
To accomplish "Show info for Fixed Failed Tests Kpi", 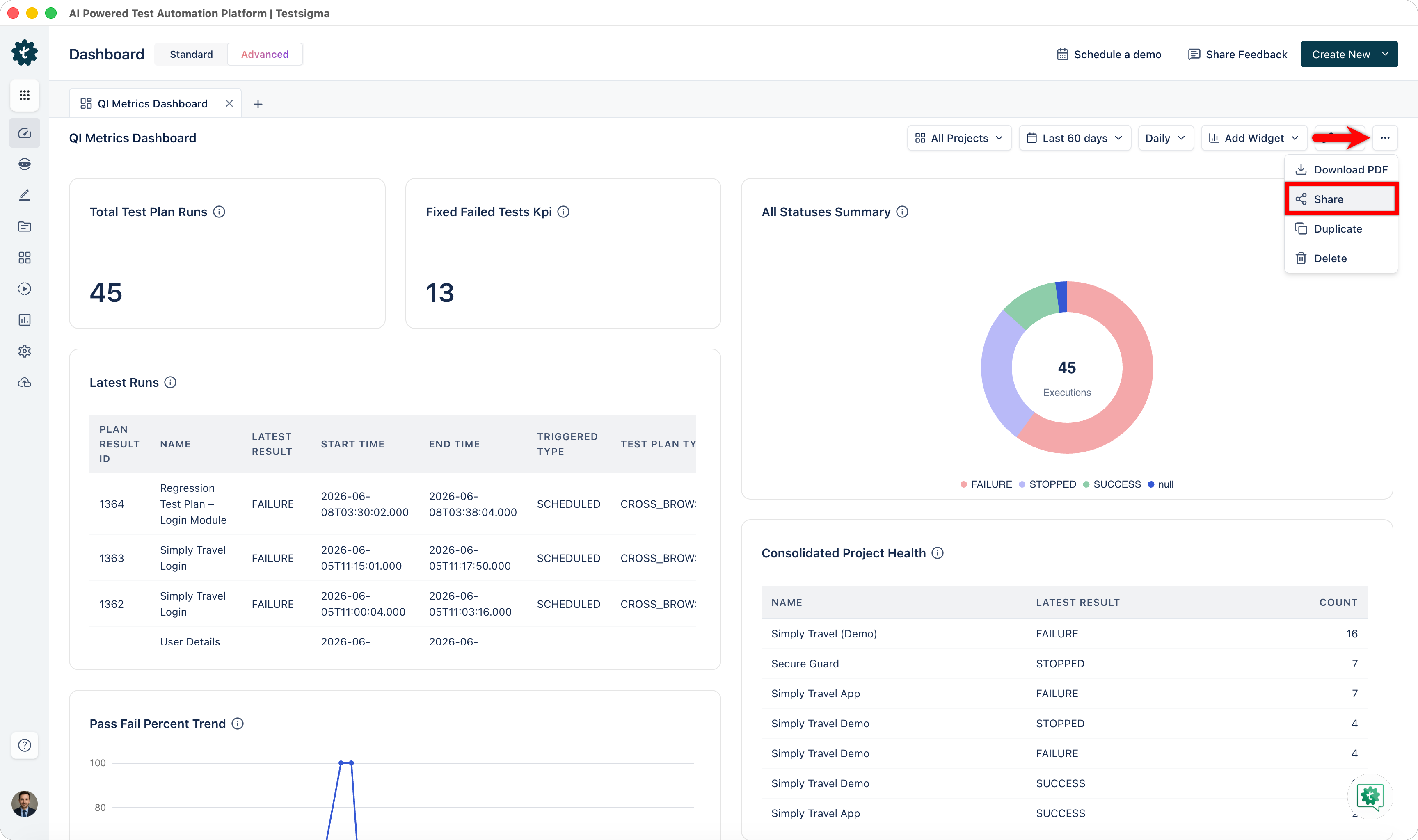I will click(563, 212).
